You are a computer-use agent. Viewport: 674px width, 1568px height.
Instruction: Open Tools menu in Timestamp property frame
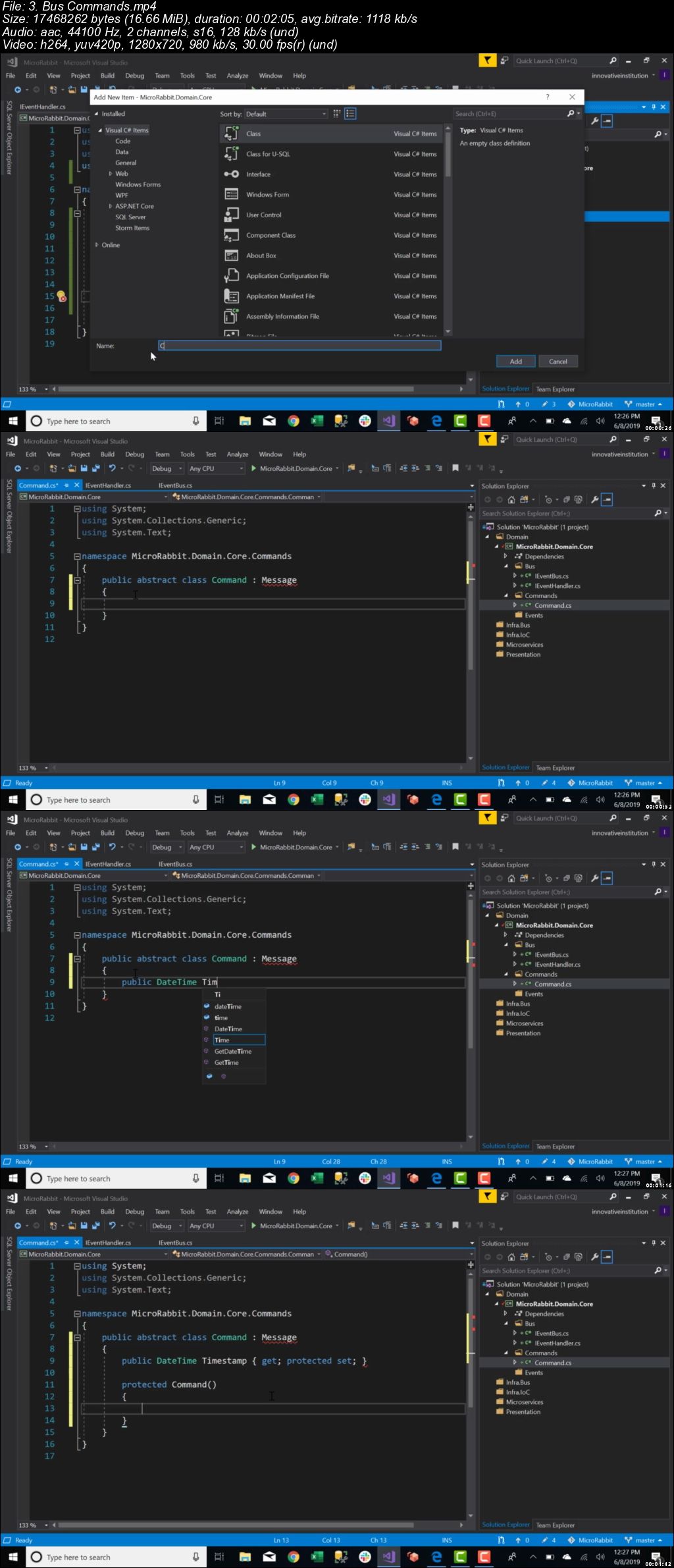[x=188, y=1212]
